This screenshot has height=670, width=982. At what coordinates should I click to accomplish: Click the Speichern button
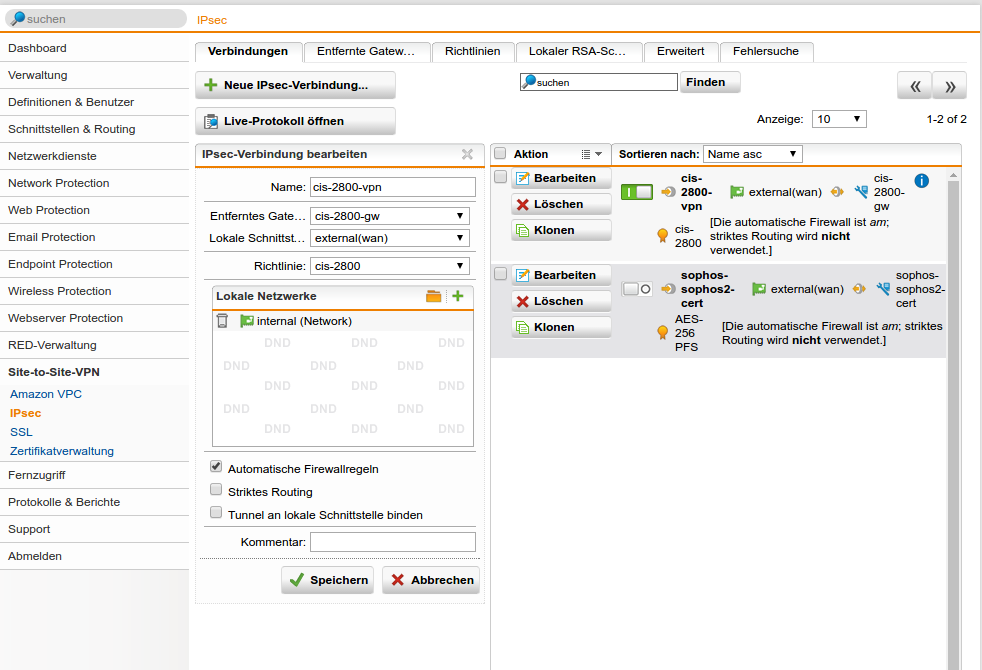(x=327, y=580)
